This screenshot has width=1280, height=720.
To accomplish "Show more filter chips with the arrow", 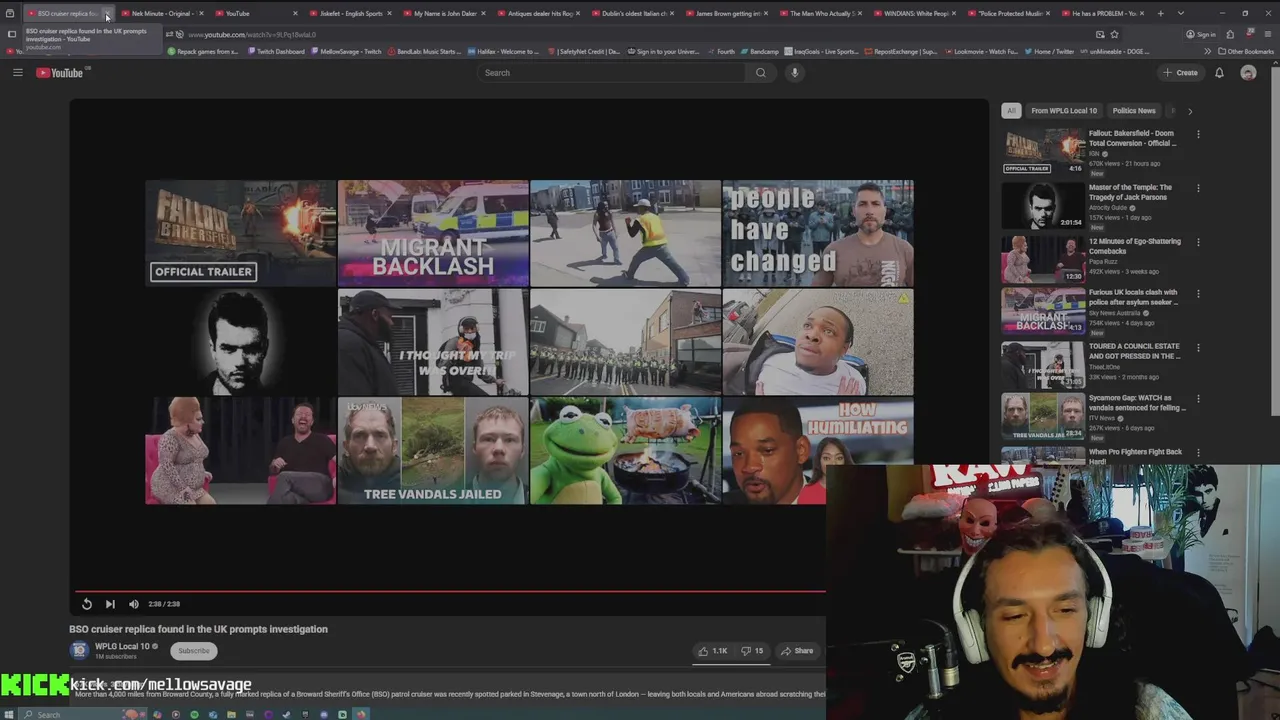I will [x=1189, y=111].
